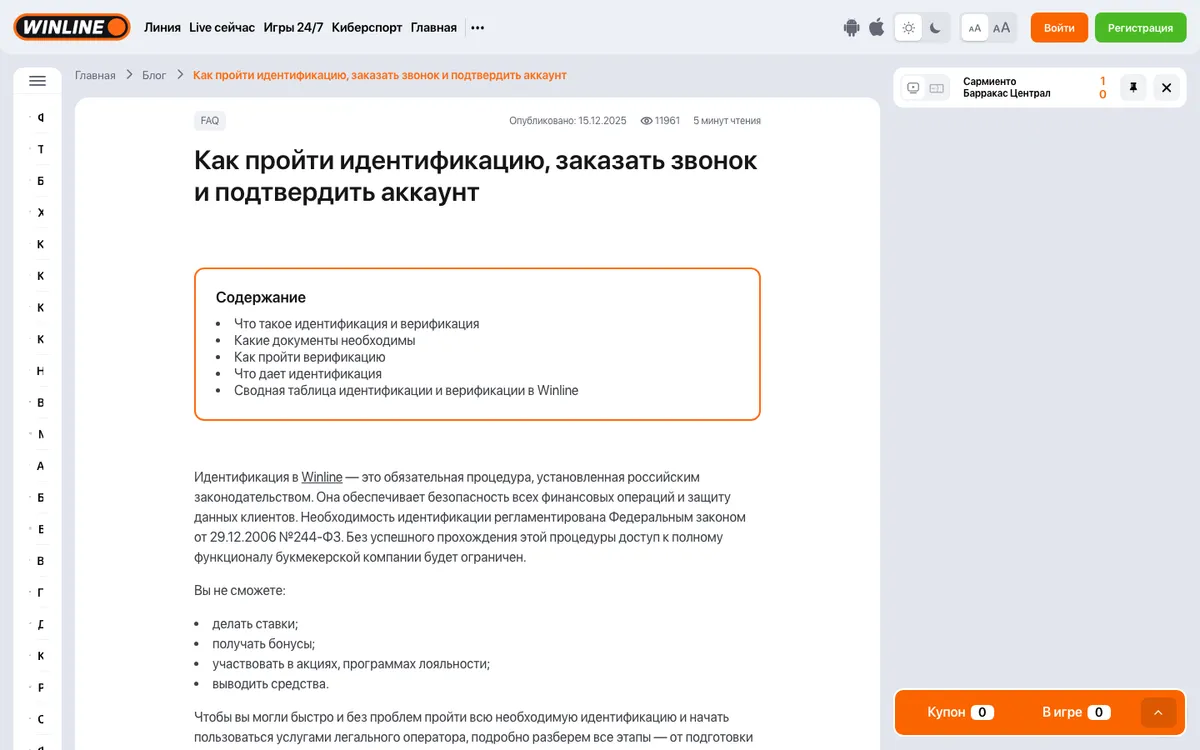This screenshot has height=750, width=1200.
Task: Go to Блог breadcrumb link
Action: [x=154, y=75]
